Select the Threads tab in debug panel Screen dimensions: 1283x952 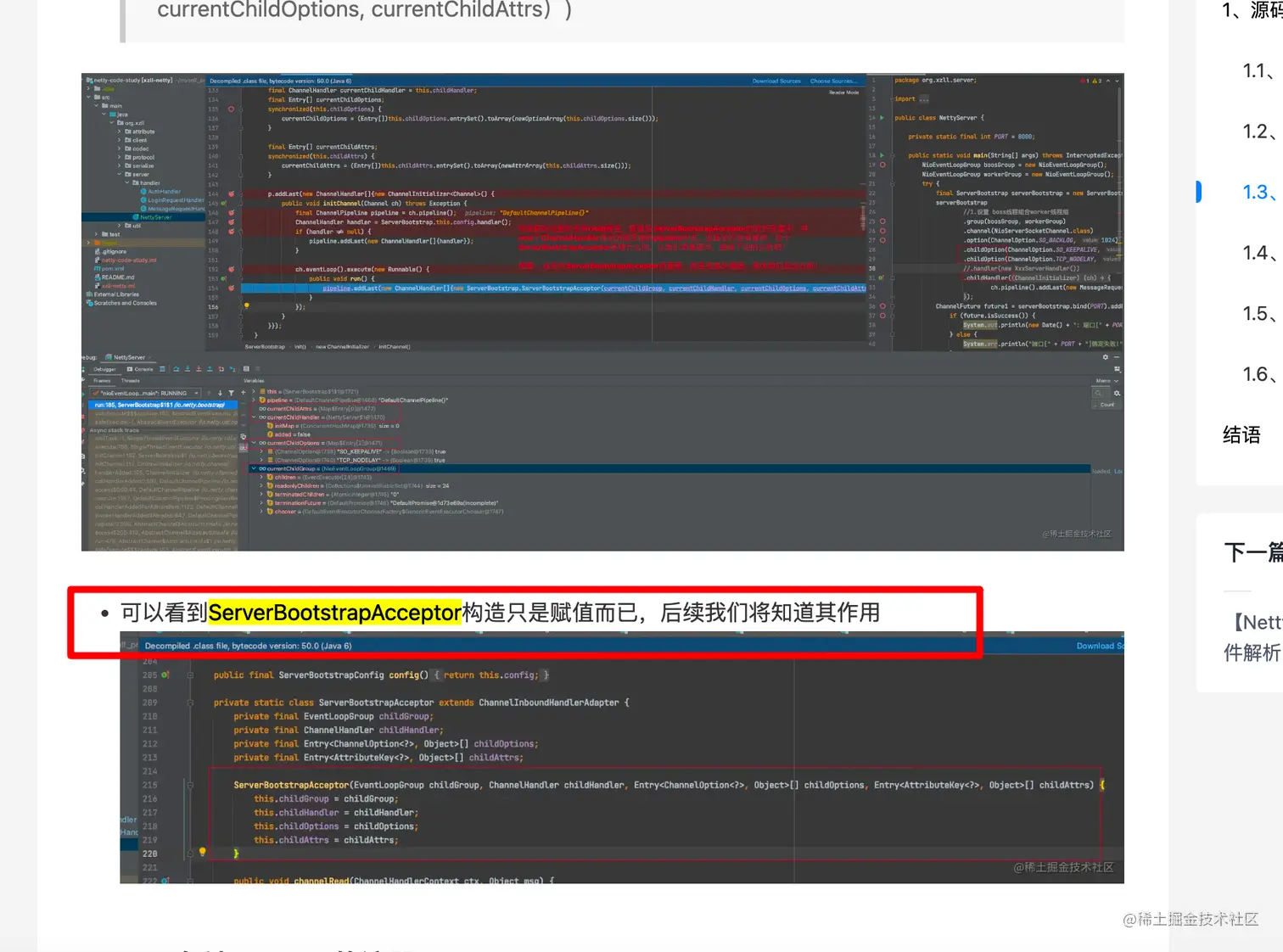pyautogui.click(x=131, y=381)
